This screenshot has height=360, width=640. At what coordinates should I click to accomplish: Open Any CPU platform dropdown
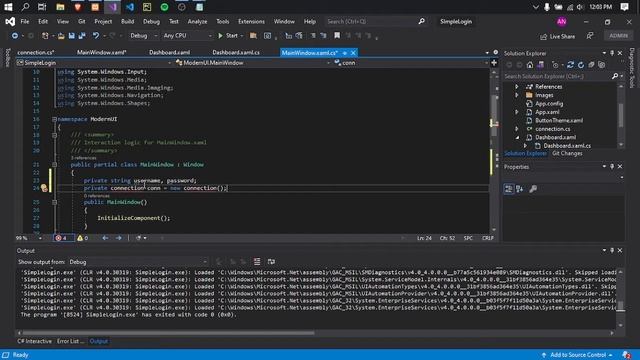point(187,36)
